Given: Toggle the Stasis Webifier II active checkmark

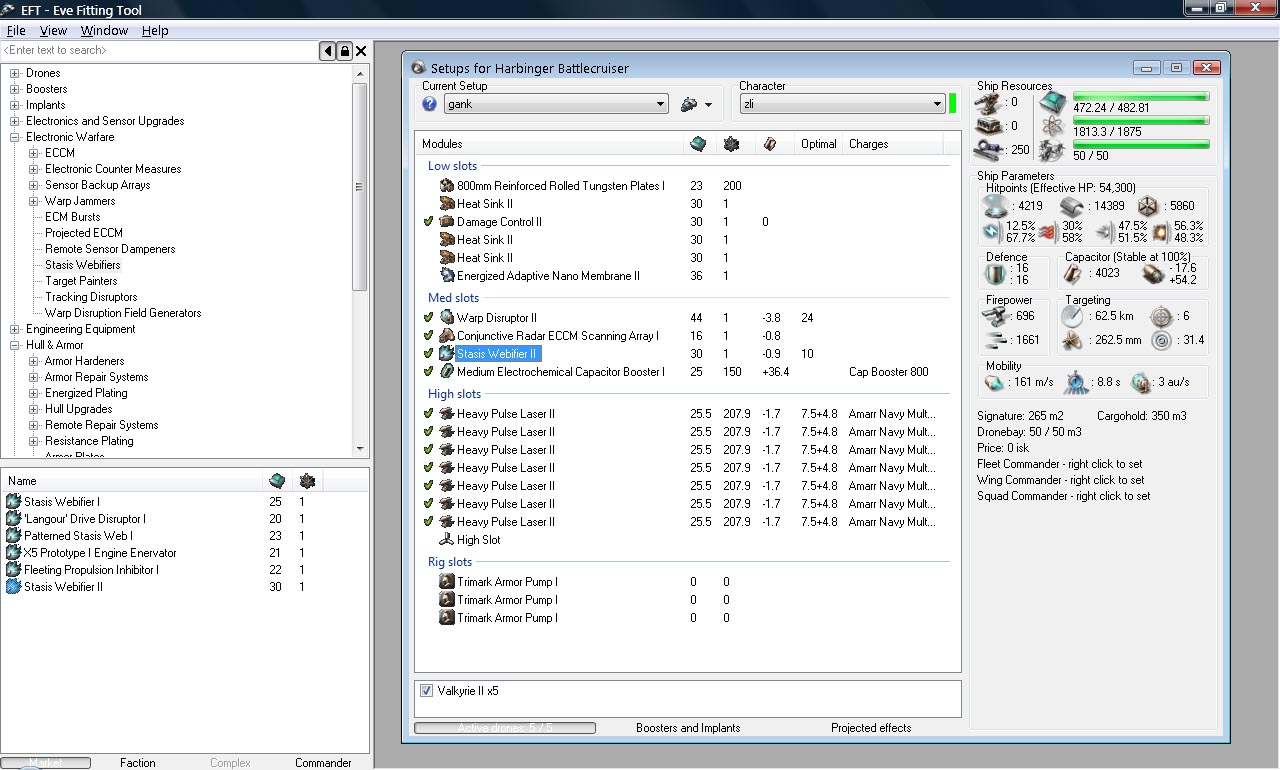Looking at the screenshot, I should 429,354.
